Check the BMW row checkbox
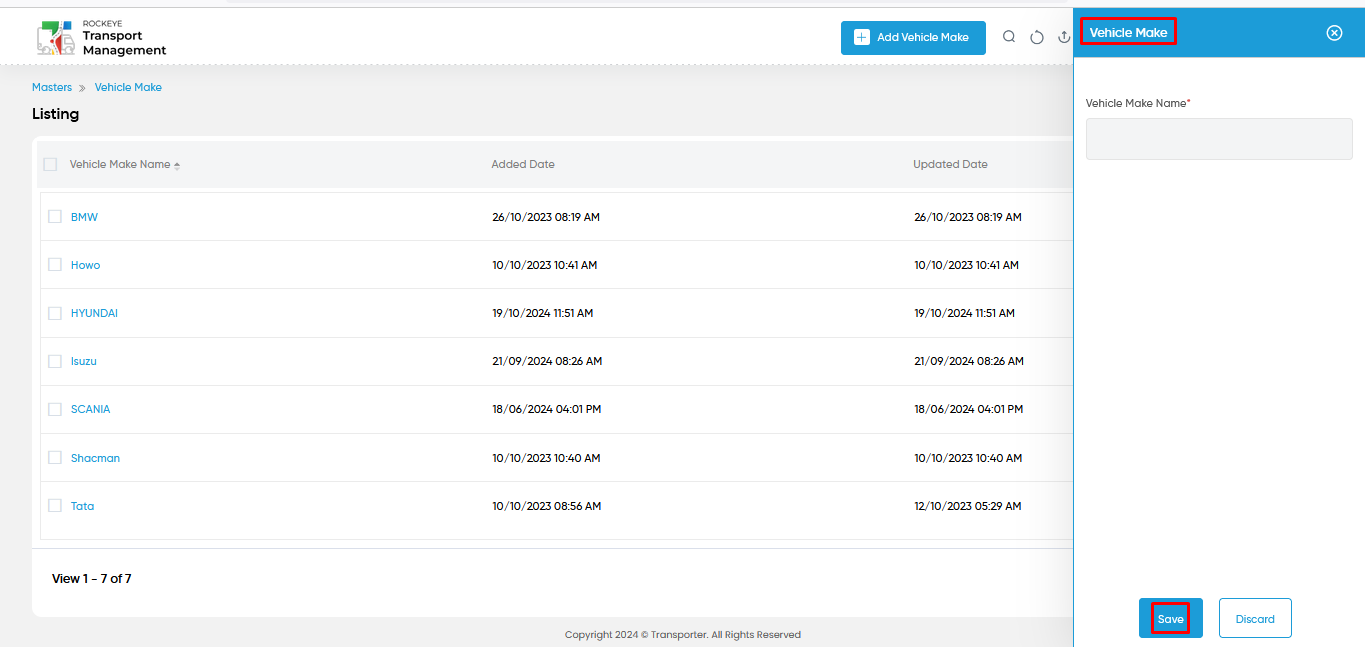The width and height of the screenshot is (1365, 647). pyautogui.click(x=55, y=216)
